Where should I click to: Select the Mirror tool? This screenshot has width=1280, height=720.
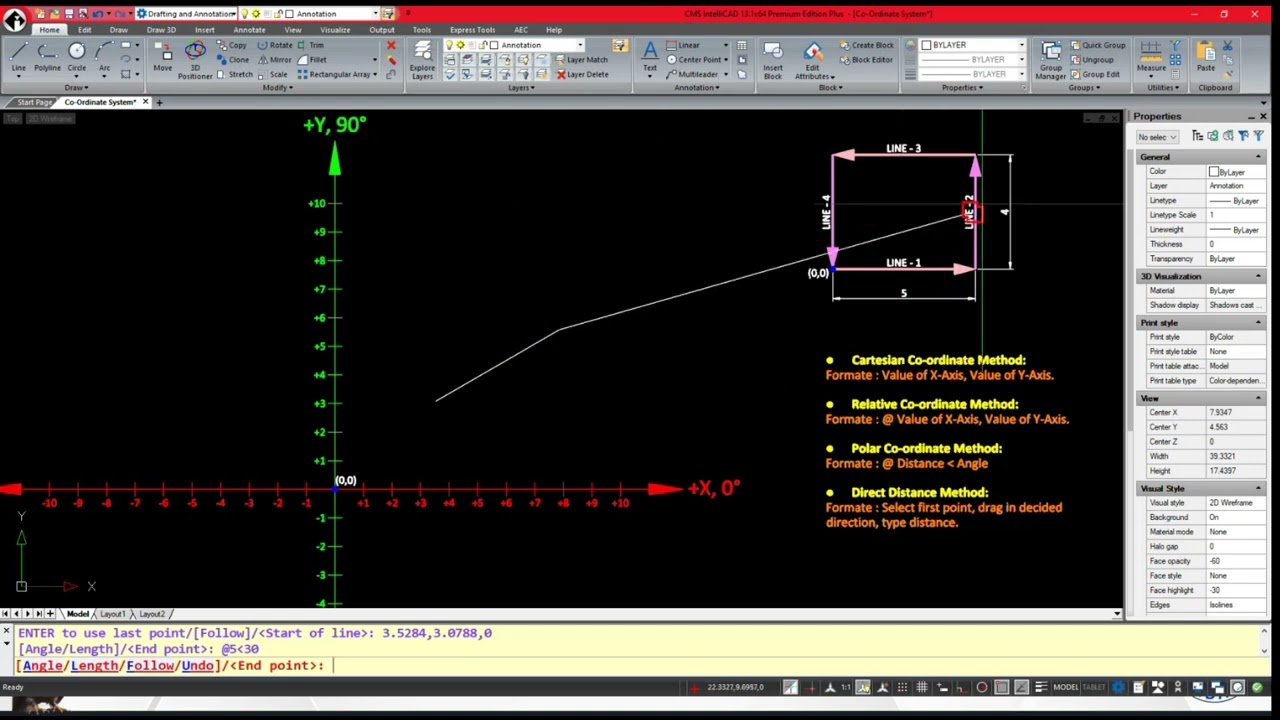[274, 60]
